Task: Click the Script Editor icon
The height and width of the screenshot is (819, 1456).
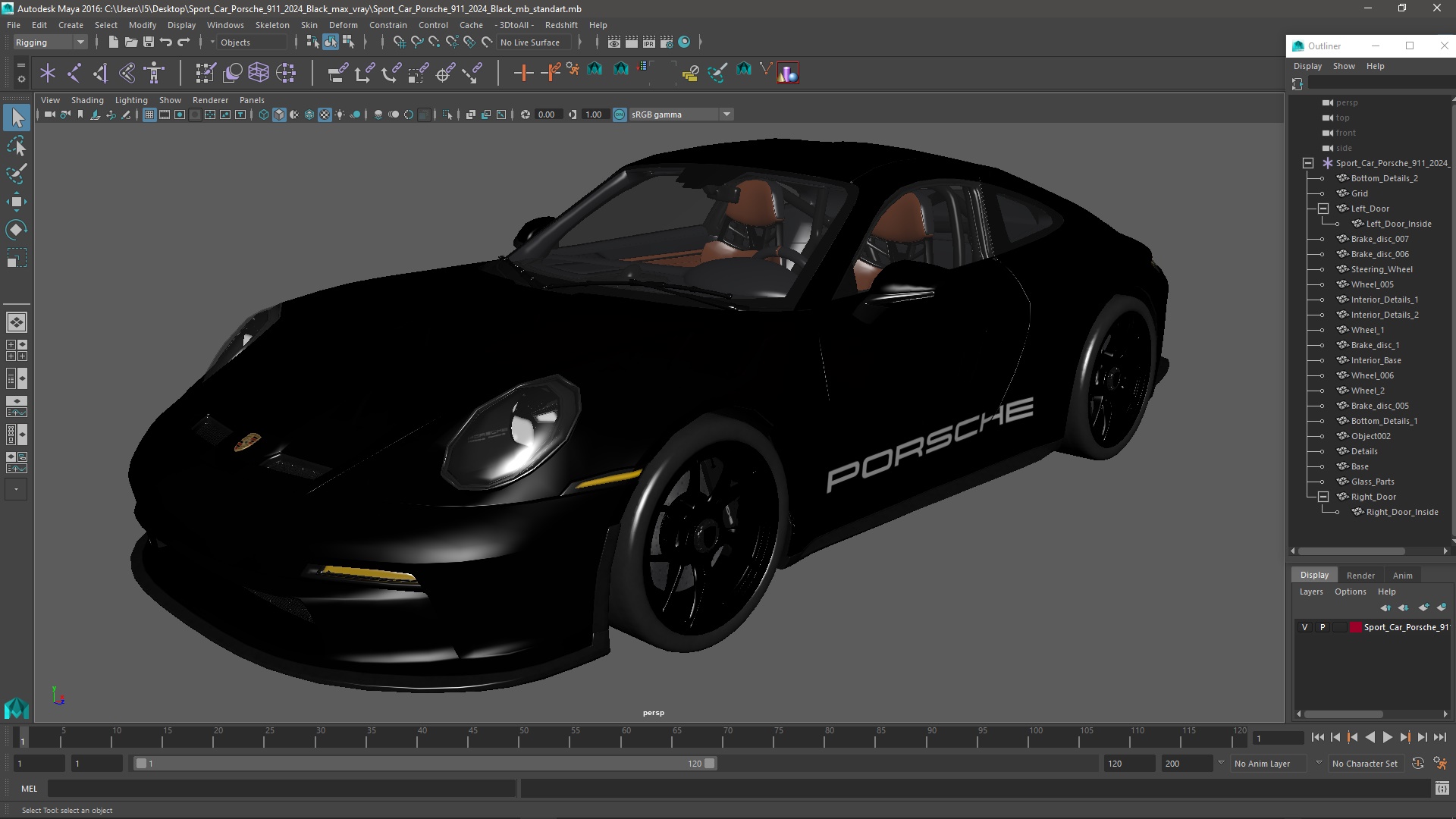Action: point(1442,789)
